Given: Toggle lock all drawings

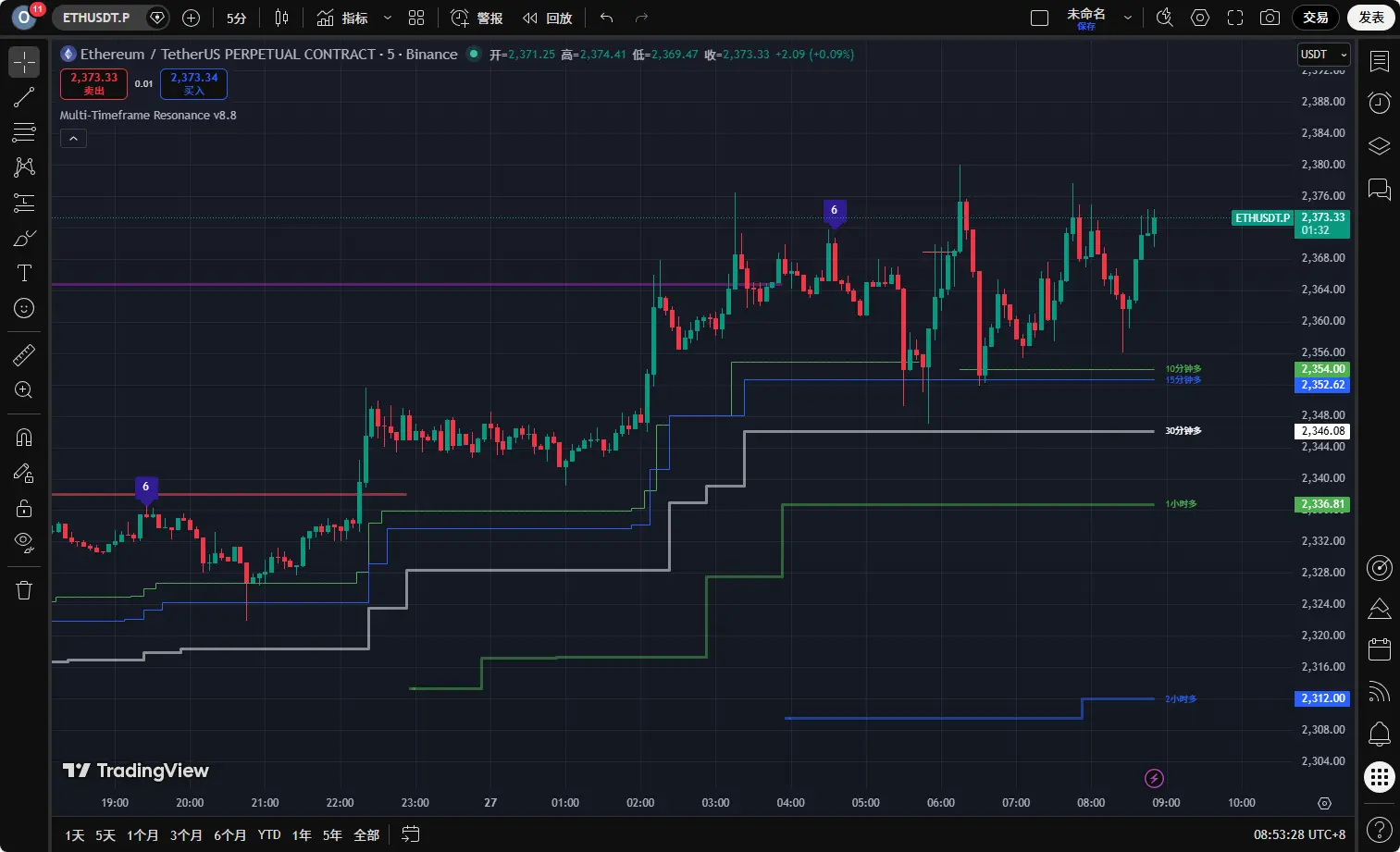Looking at the screenshot, I should [24, 508].
